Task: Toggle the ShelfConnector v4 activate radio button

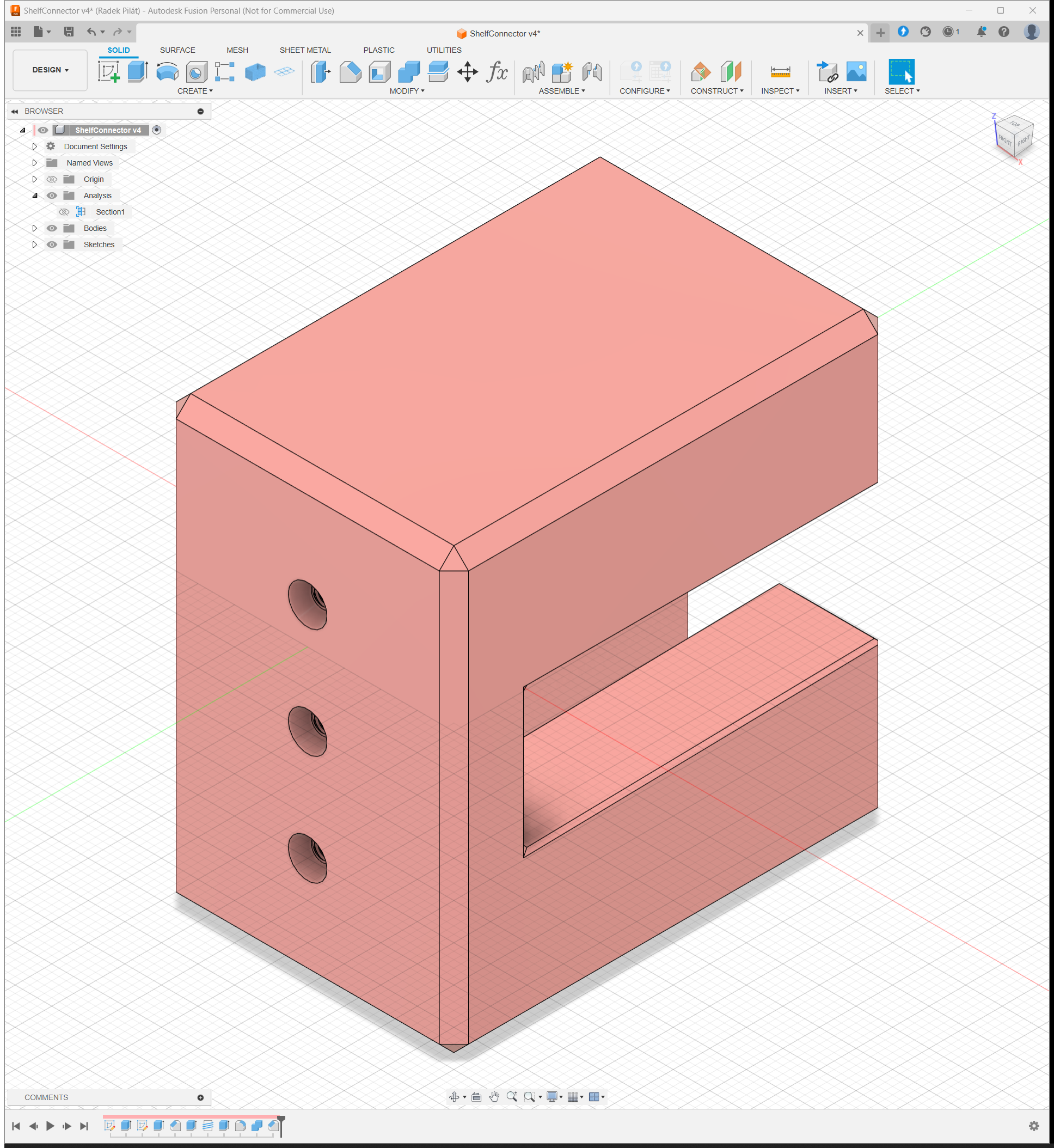Action: point(157,130)
